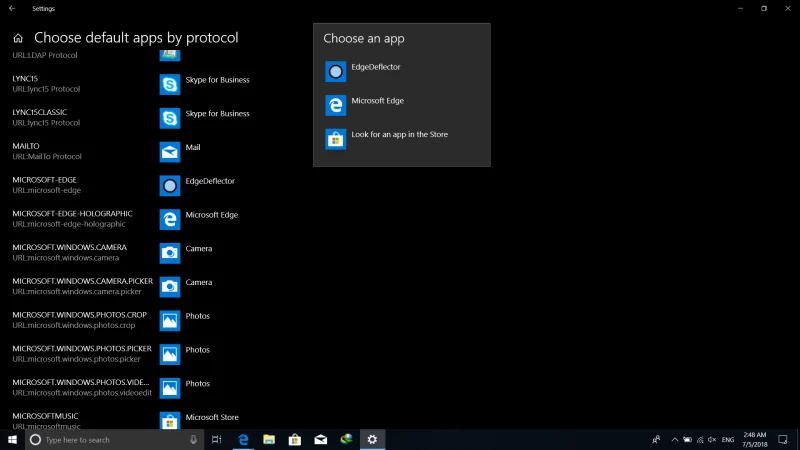Select the MAILTO protocol name

26,146
